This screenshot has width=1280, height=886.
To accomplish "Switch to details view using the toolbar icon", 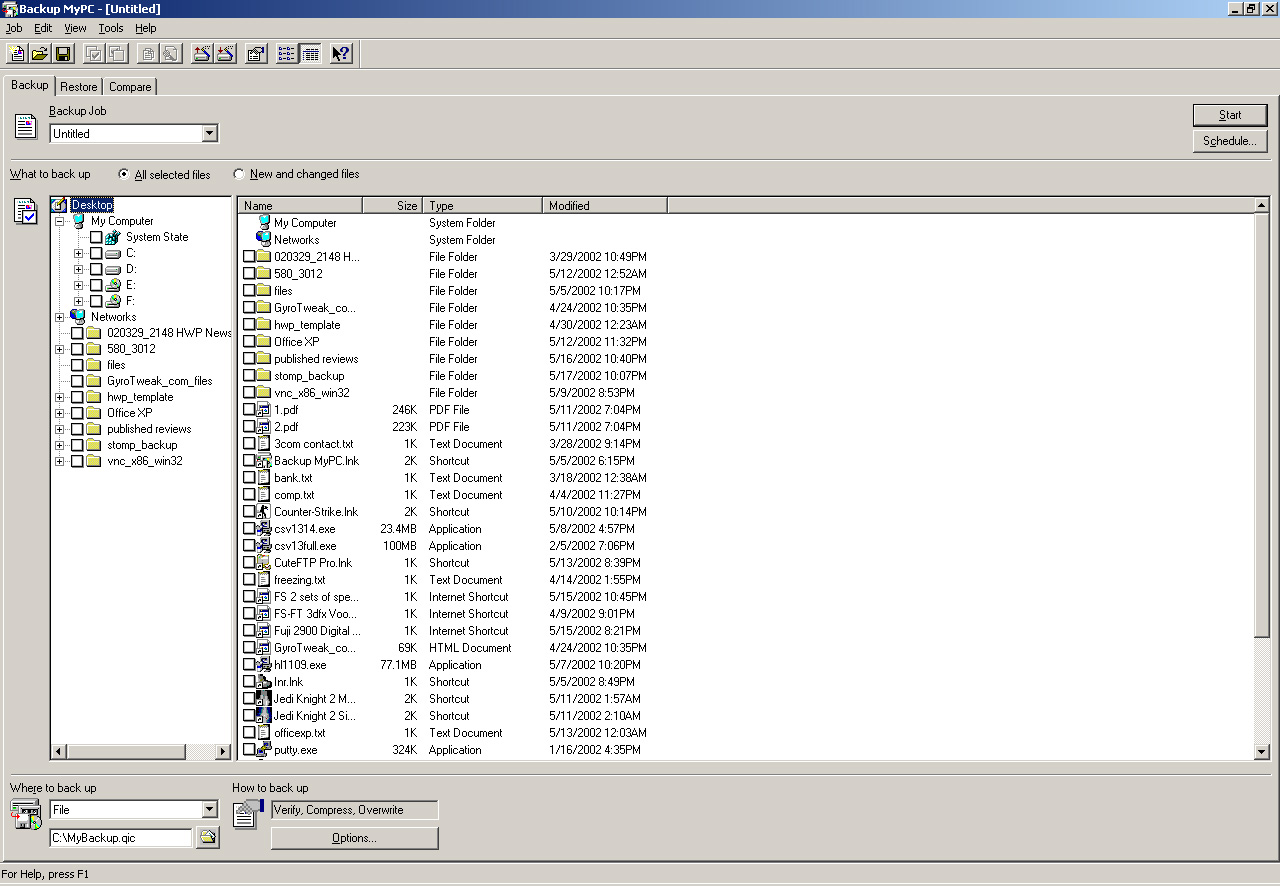I will pos(310,54).
